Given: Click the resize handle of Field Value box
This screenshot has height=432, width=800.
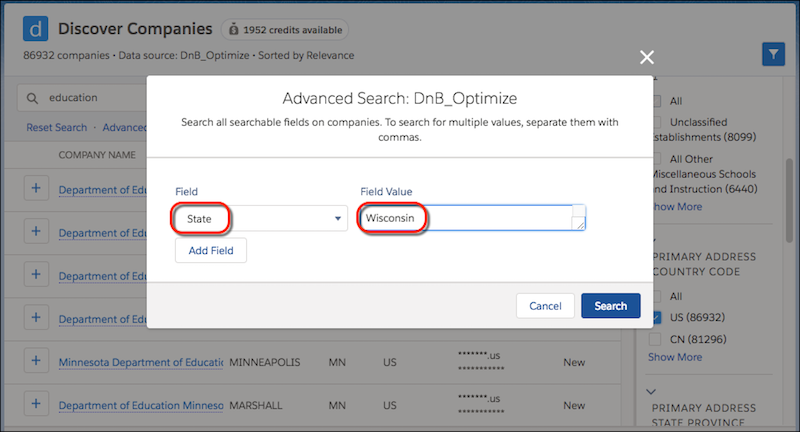Looking at the screenshot, I should [580, 223].
